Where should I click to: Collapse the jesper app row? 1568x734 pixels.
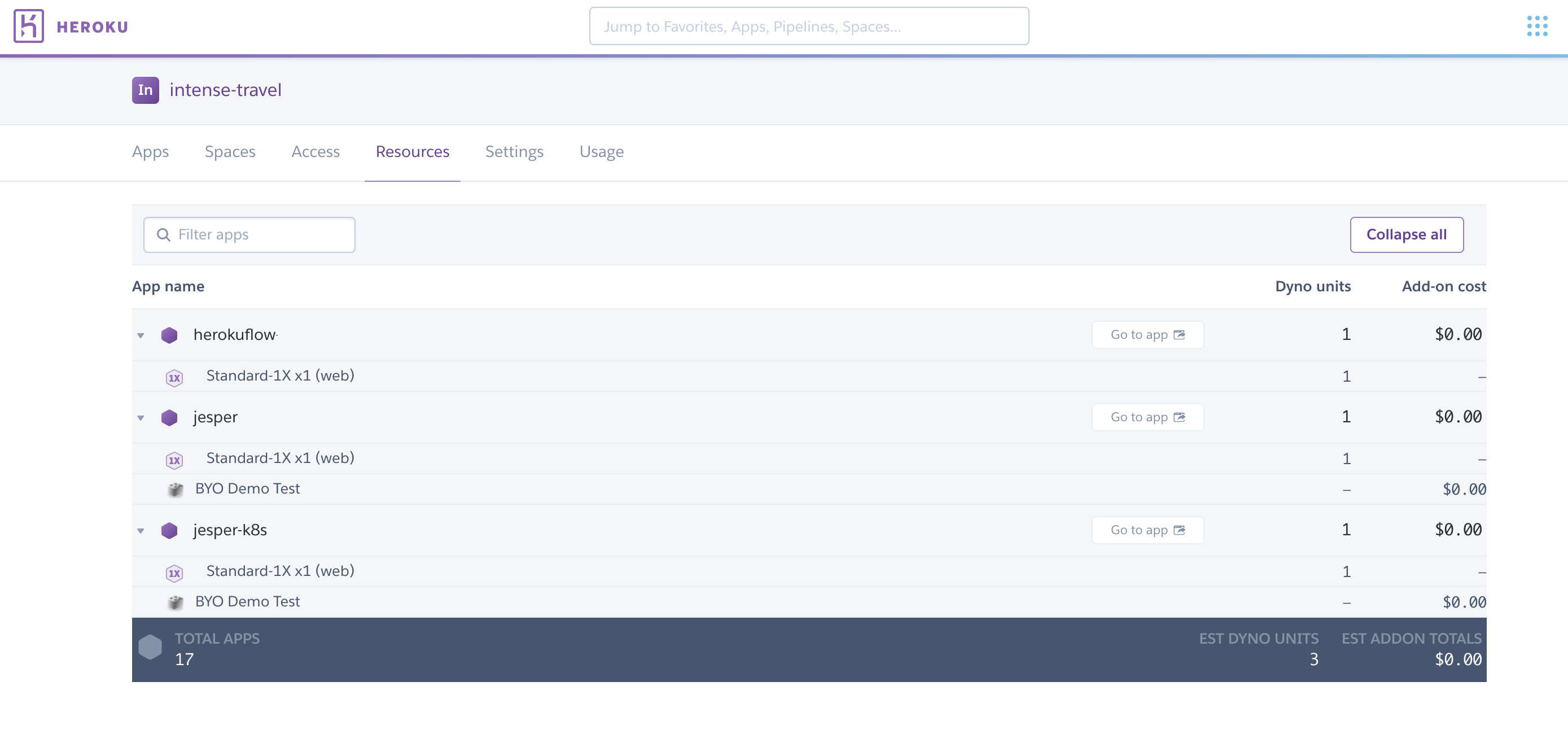pyautogui.click(x=141, y=418)
